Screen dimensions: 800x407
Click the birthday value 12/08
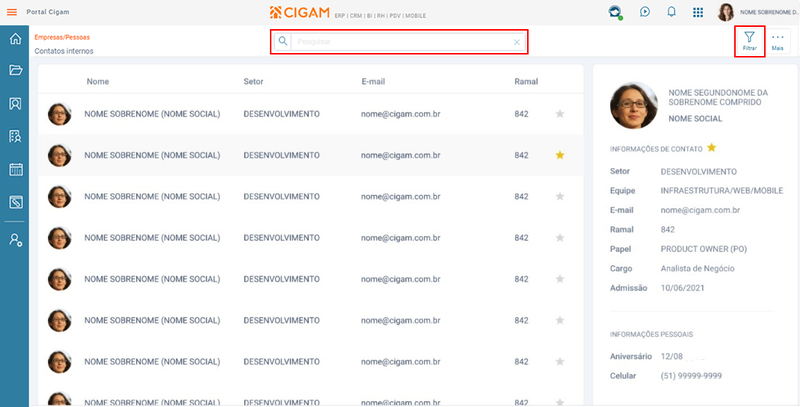pyautogui.click(x=671, y=356)
